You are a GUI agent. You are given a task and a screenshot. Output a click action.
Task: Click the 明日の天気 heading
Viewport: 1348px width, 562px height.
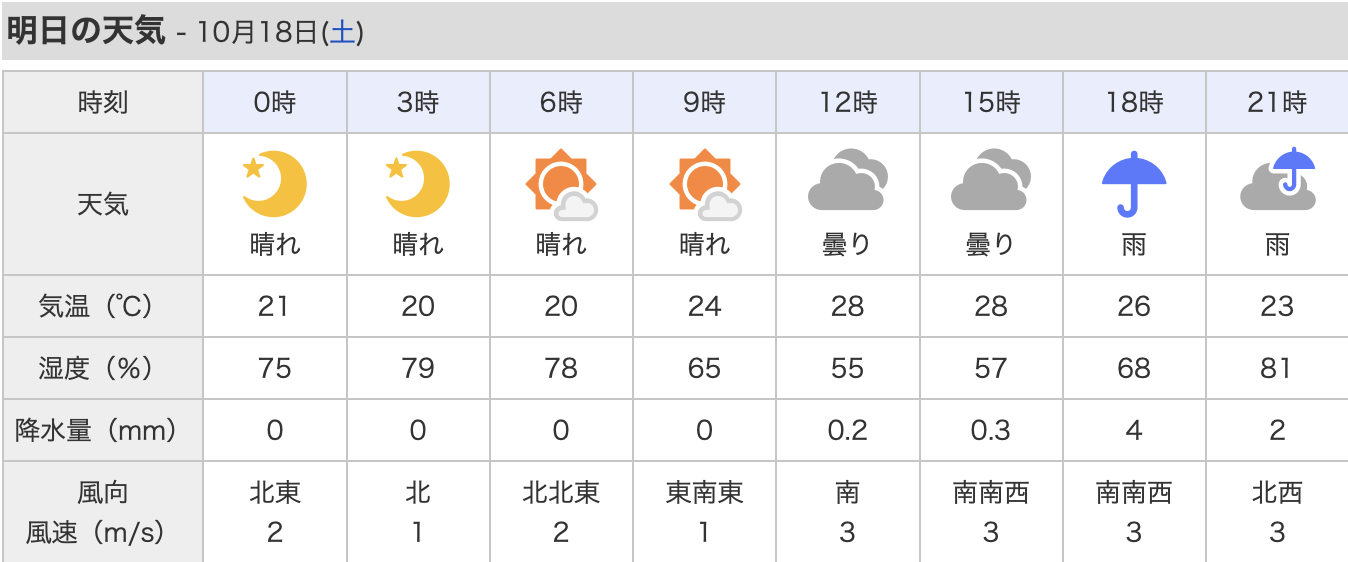coord(85,31)
